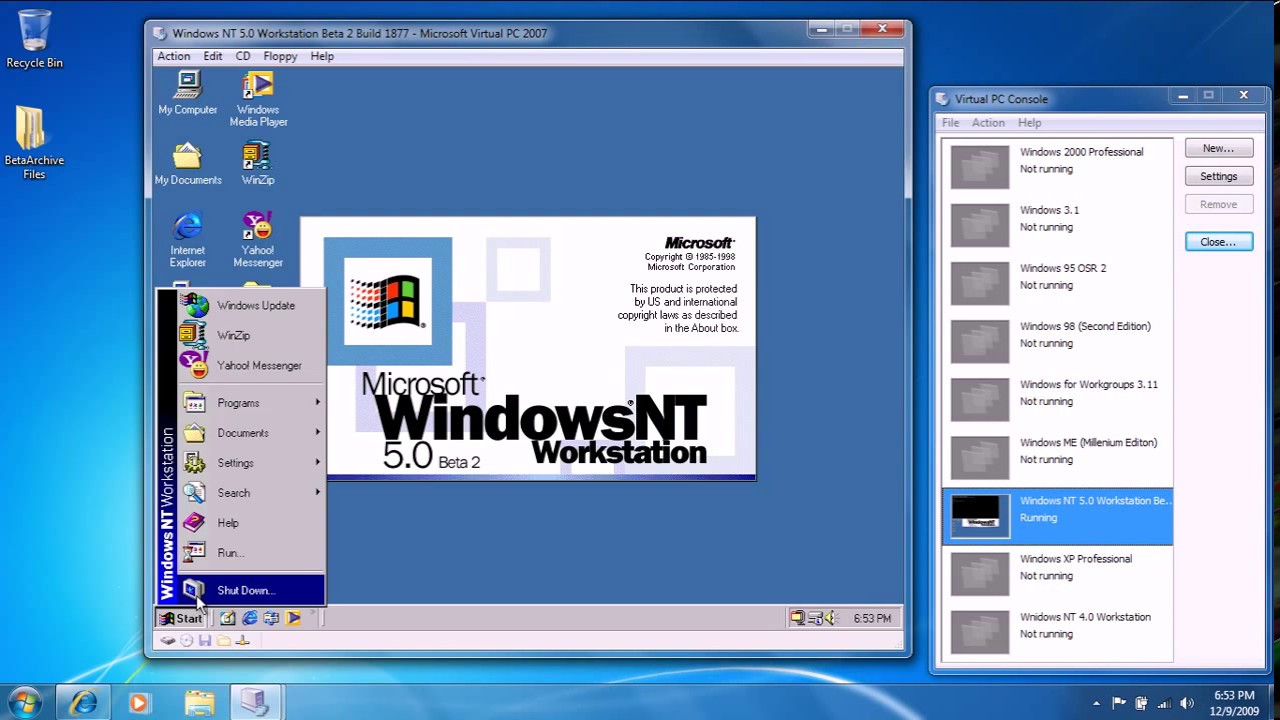This screenshot has width=1280, height=720.
Task: Select Windows for Workgroups 3.11 machine
Action: 1057,398
